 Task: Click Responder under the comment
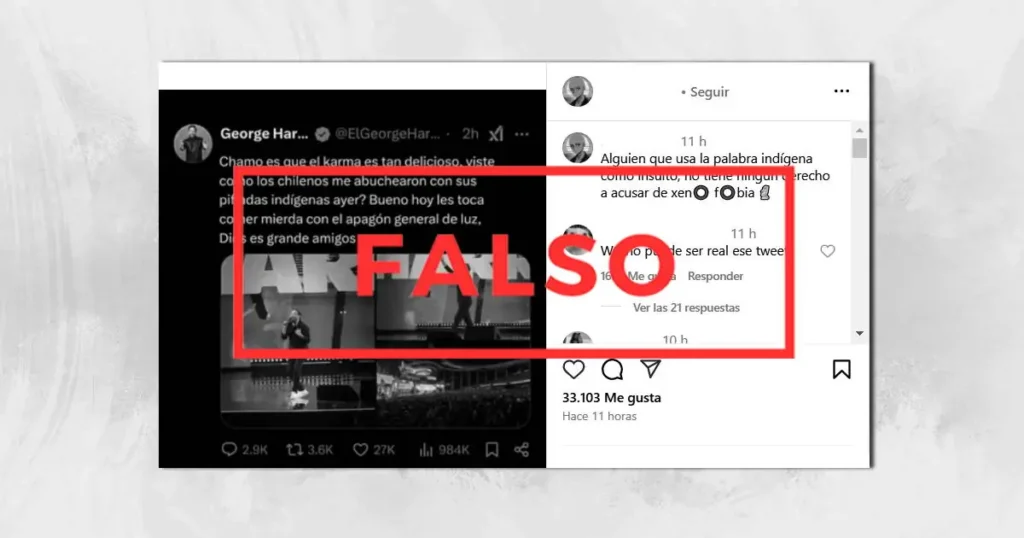[x=715, y=276]
